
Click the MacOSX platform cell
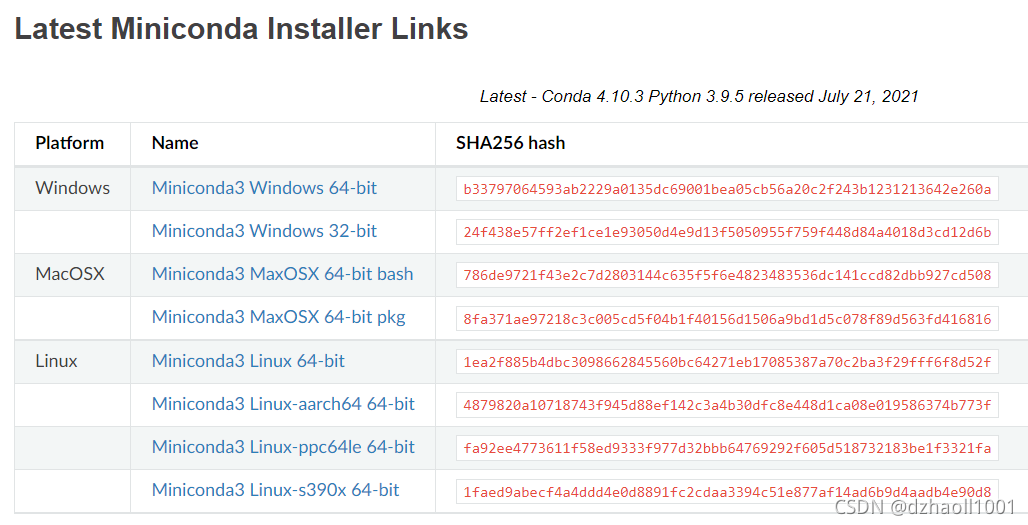coord(70,274)
